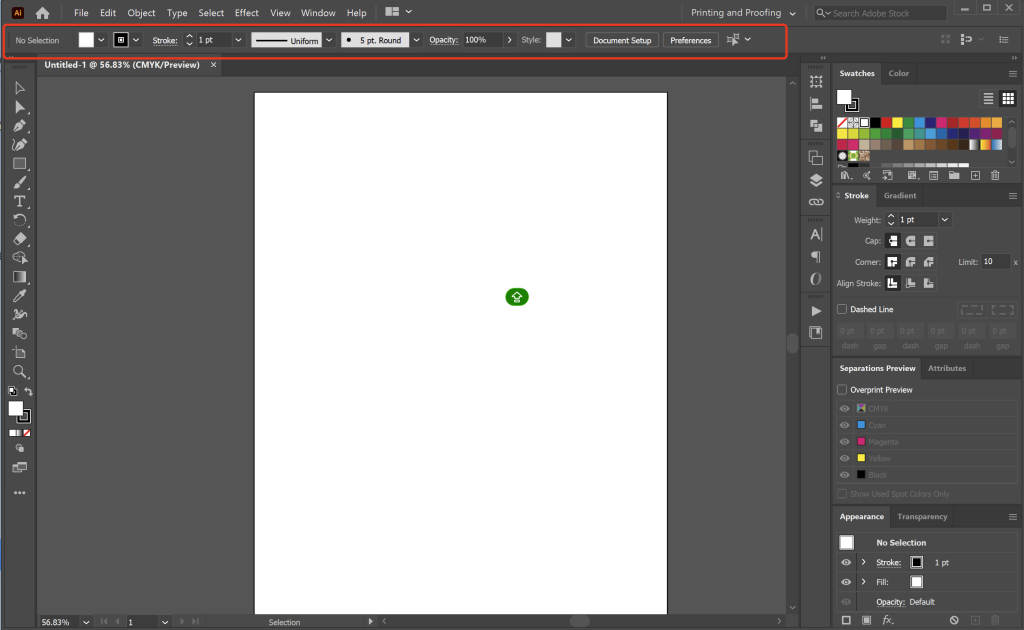Select the Rectangle tool
This screenshot has width=1024, height=630.
(x=19, y=163)
